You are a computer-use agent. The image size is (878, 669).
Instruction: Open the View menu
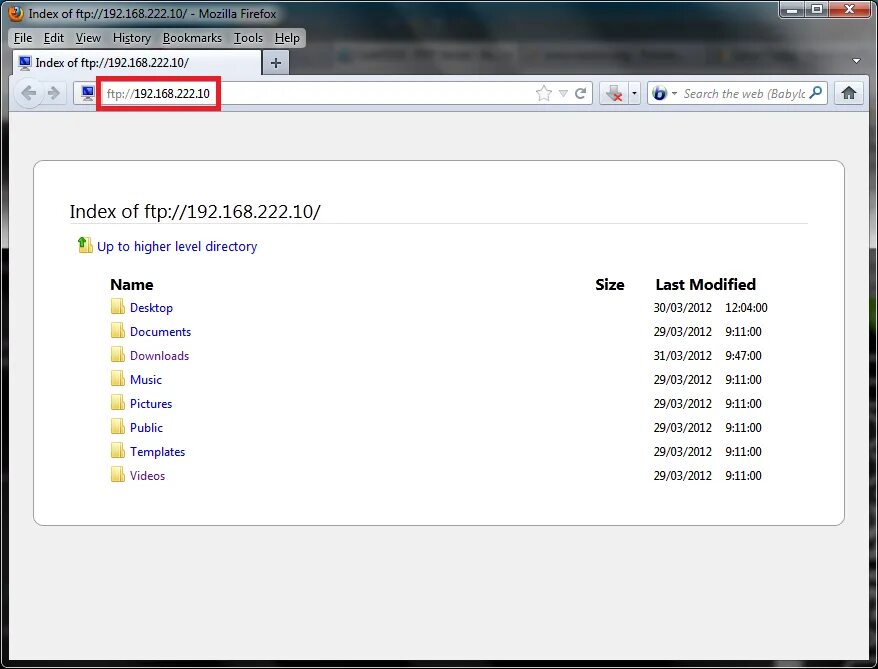point(88,38)
